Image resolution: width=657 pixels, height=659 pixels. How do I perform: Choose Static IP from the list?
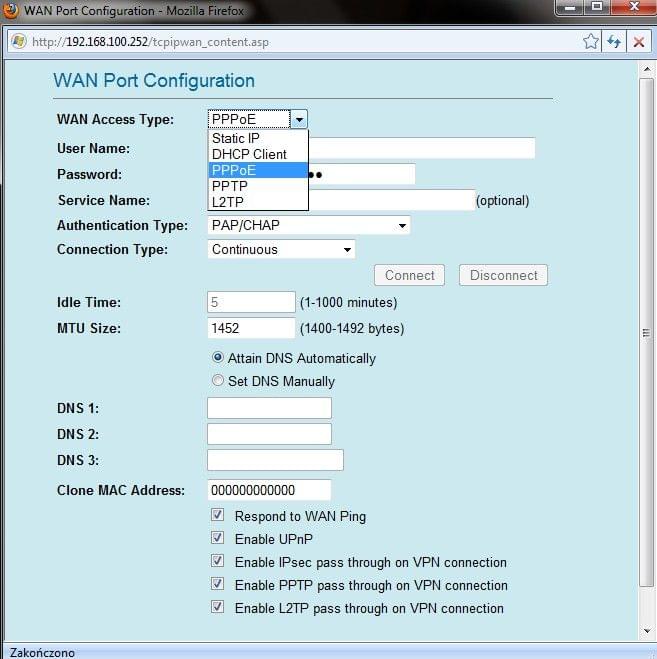[x=236, y=139]
